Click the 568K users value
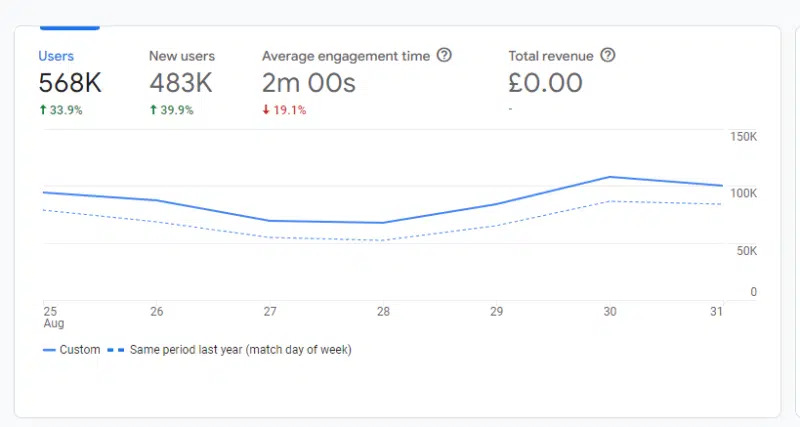Image resolution: width=800 pixels, height=427 pixels. (69, 83)
